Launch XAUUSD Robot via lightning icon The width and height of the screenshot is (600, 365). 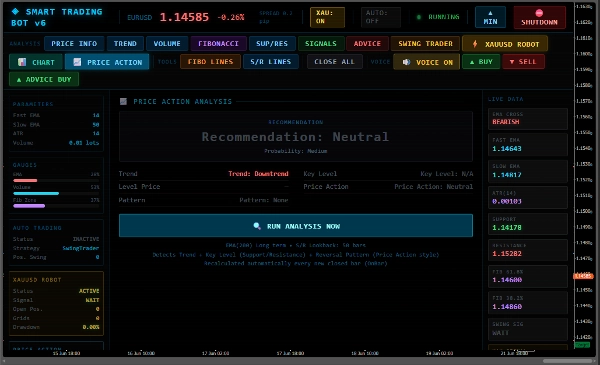pyautogui.click(x=475, y=44)
